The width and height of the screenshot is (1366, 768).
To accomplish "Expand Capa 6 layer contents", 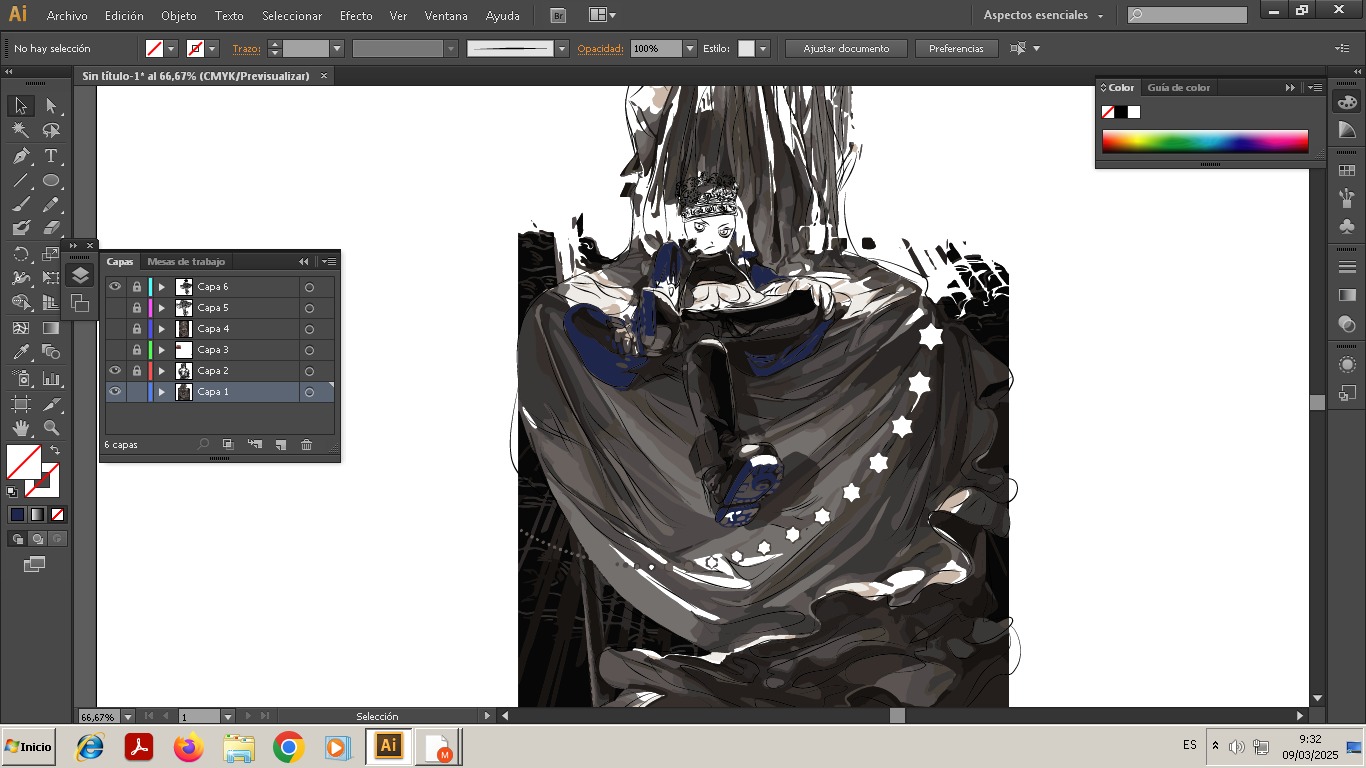I will click(x=162, y=287).
